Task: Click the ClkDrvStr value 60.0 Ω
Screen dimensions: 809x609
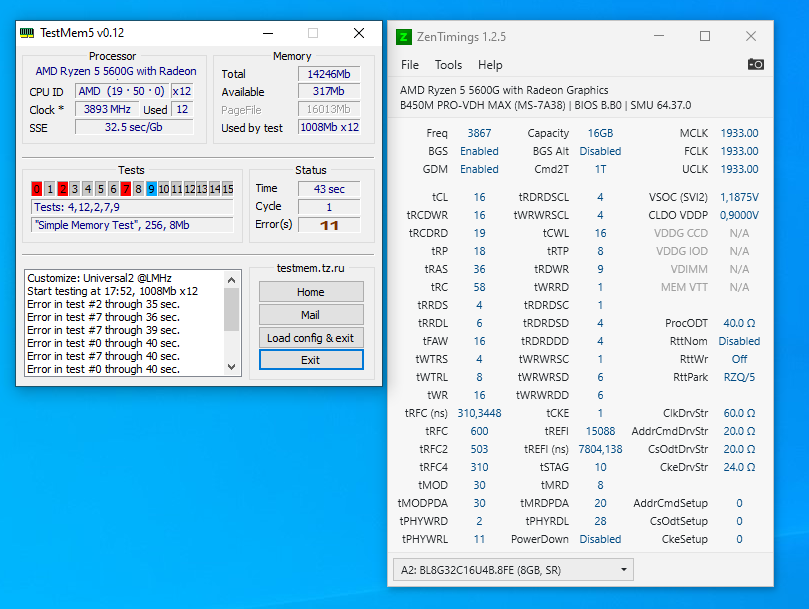Action: click(x=739, y=413)
